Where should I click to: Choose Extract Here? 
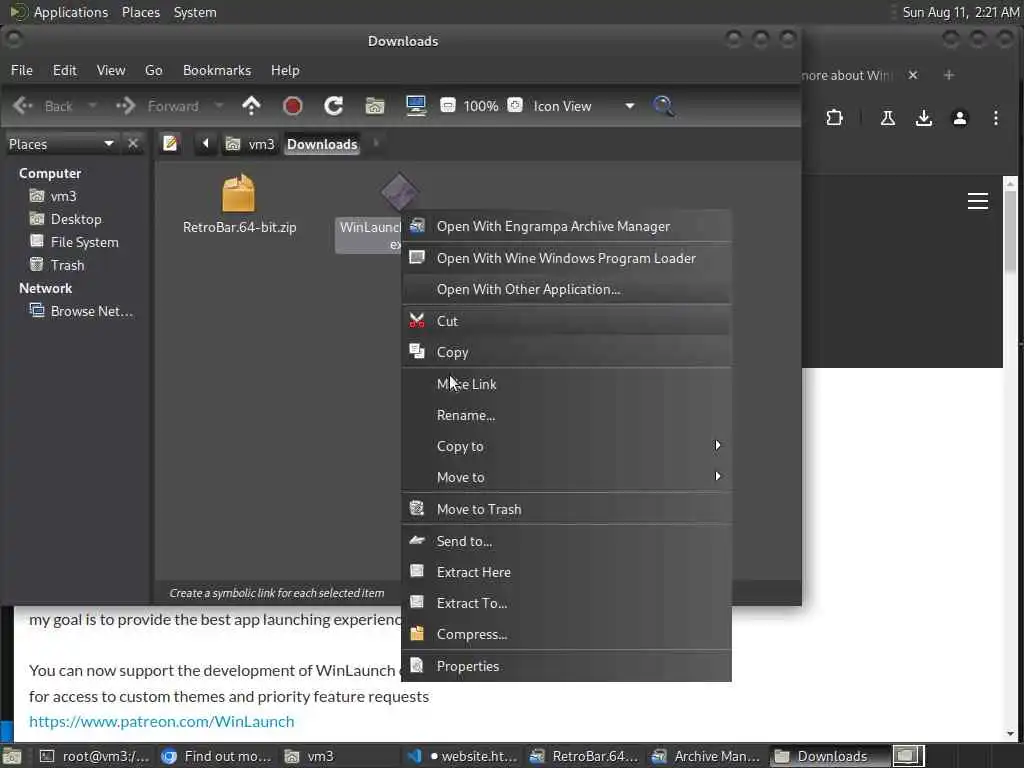tap(566, 572)
